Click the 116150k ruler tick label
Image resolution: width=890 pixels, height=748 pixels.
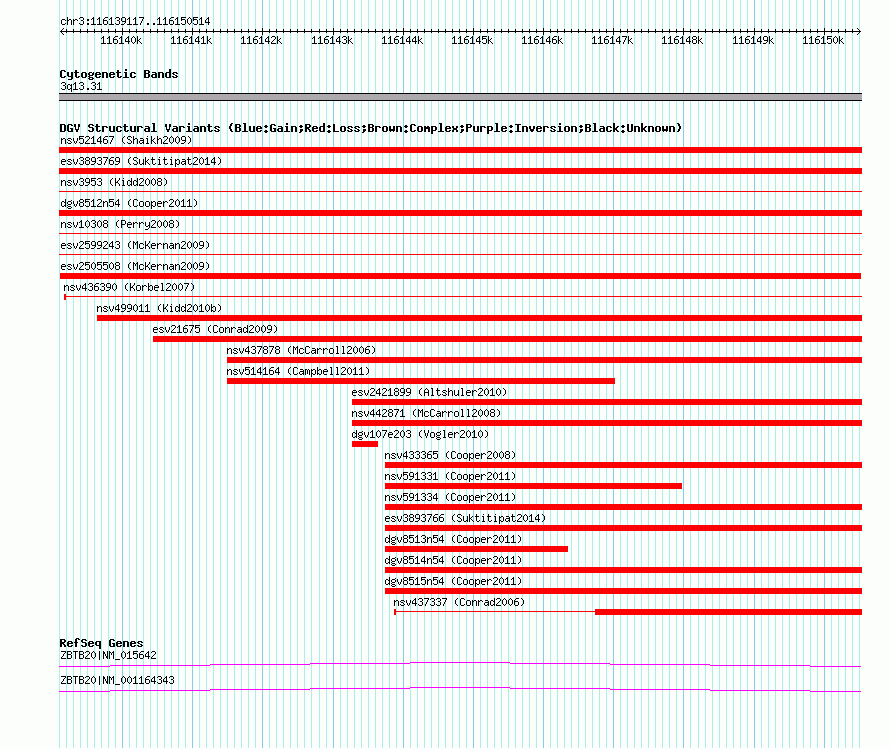point(822,40)
